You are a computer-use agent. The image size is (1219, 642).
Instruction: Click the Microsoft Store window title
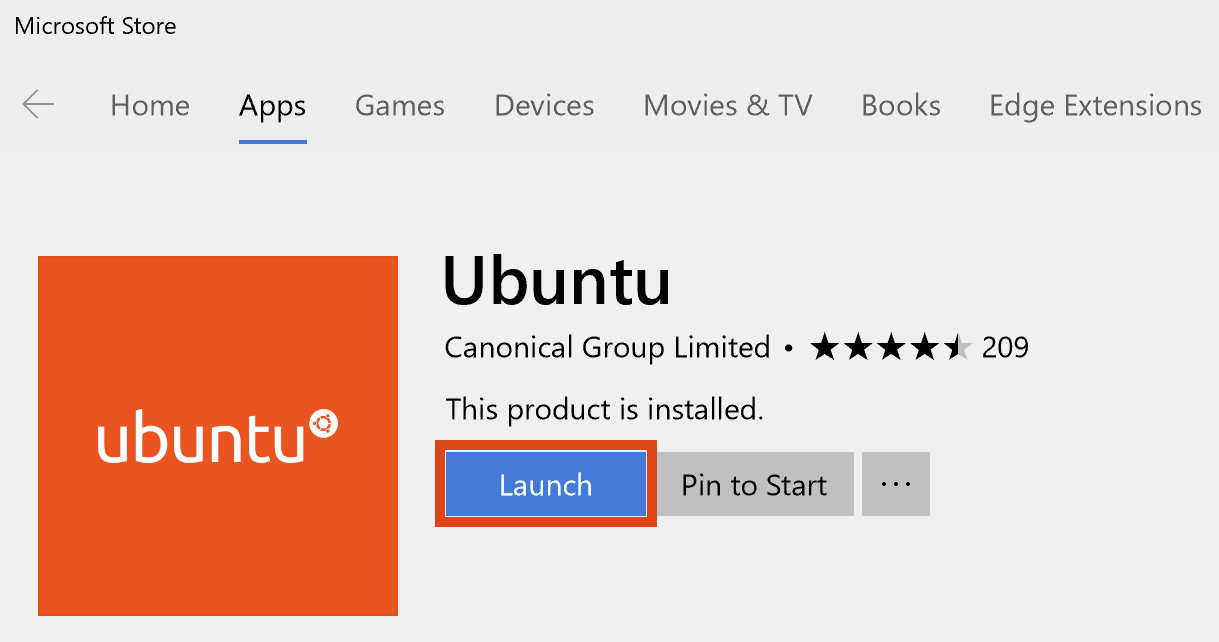point(95,27)
